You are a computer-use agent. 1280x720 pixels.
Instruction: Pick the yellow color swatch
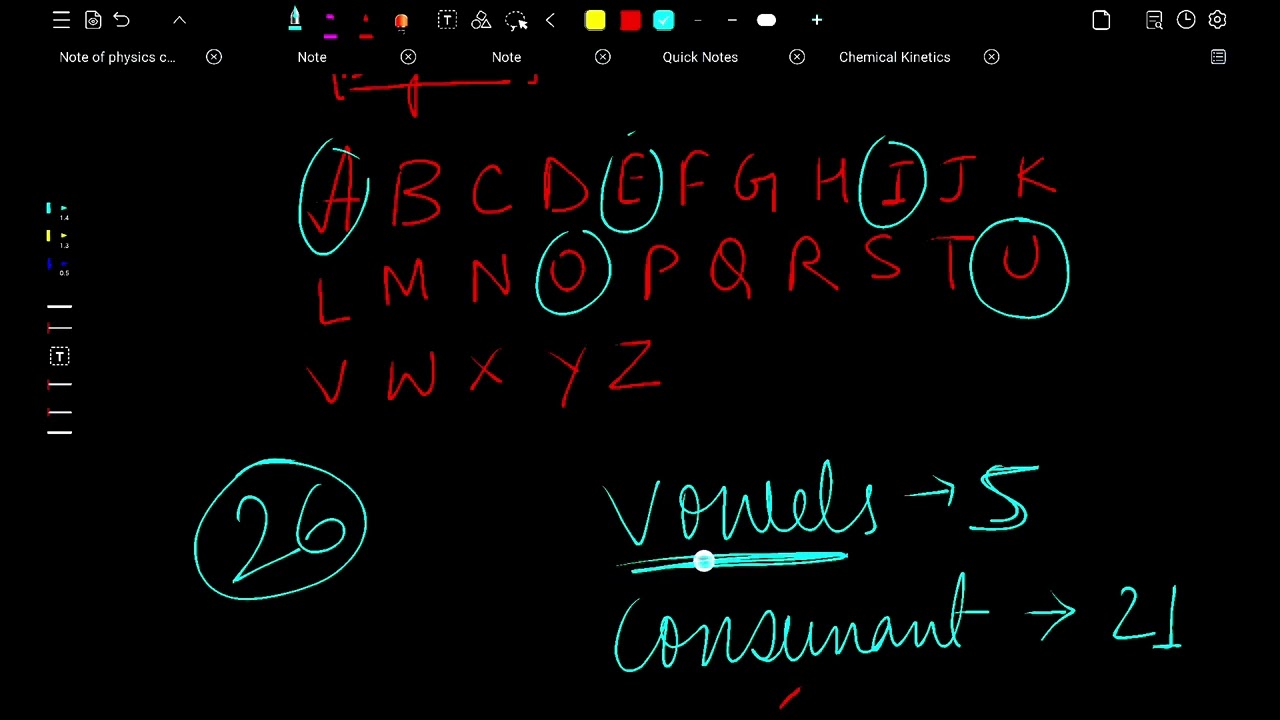(x=595, y=20)
